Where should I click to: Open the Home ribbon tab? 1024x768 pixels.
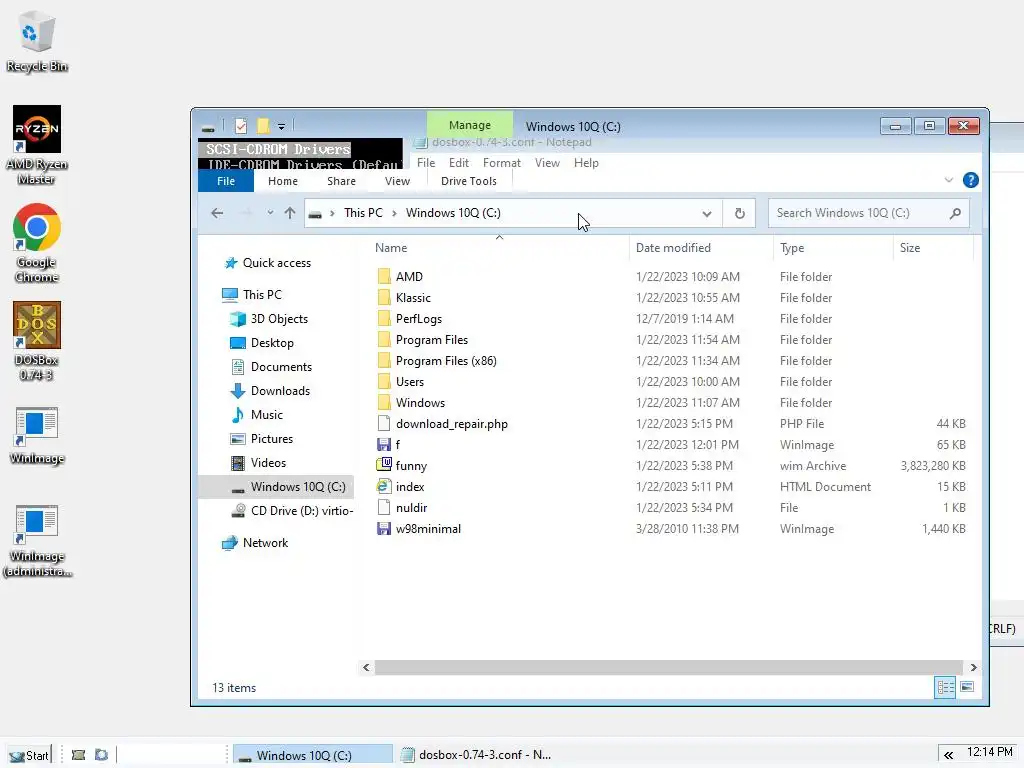[283, 181]
